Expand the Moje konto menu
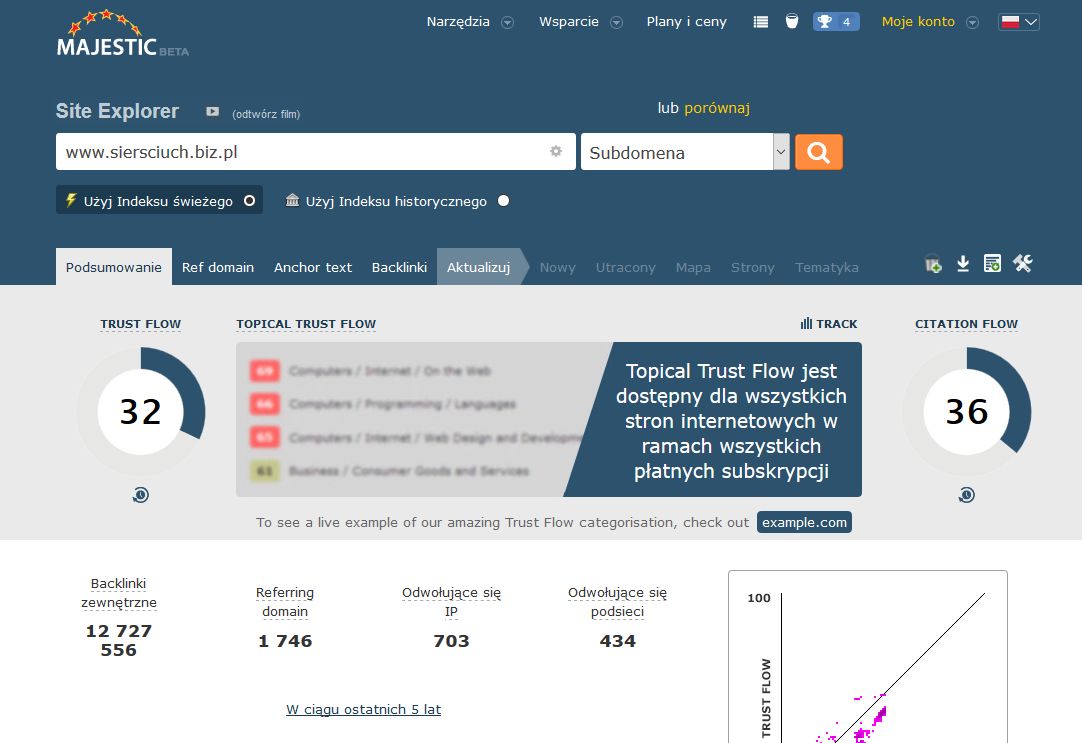 tap(930, 22)
